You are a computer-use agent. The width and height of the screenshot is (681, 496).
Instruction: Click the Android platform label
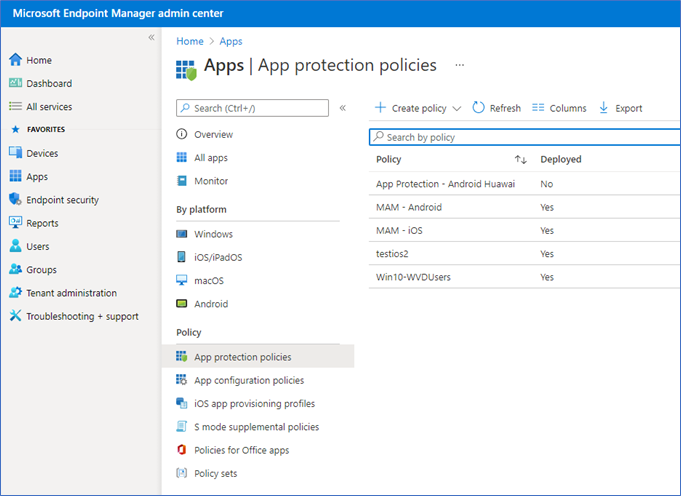coord(211,304)
